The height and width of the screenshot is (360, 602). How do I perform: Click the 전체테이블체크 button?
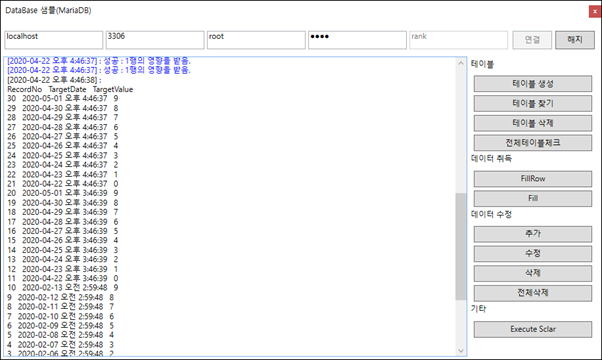pyautogui.click(x=533, y=143)
